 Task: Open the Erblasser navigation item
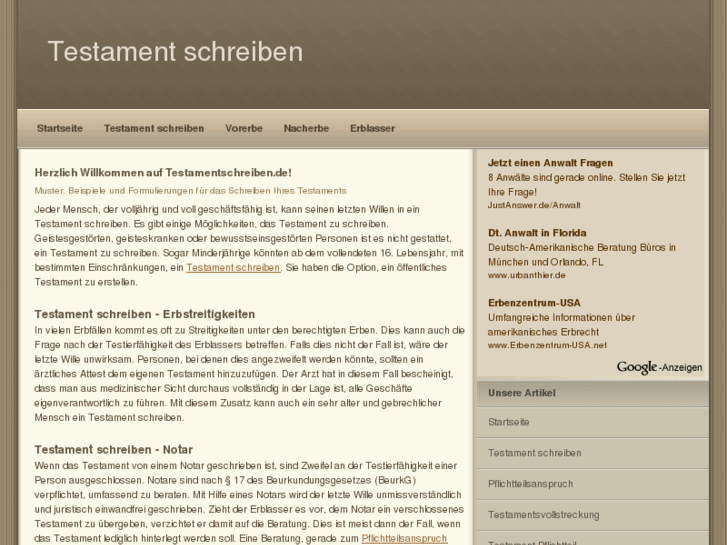click(x=372, y=128)
